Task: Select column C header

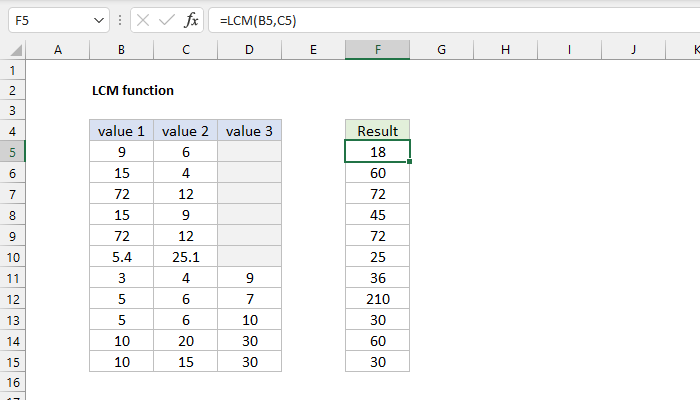Action: coord(186,50)
